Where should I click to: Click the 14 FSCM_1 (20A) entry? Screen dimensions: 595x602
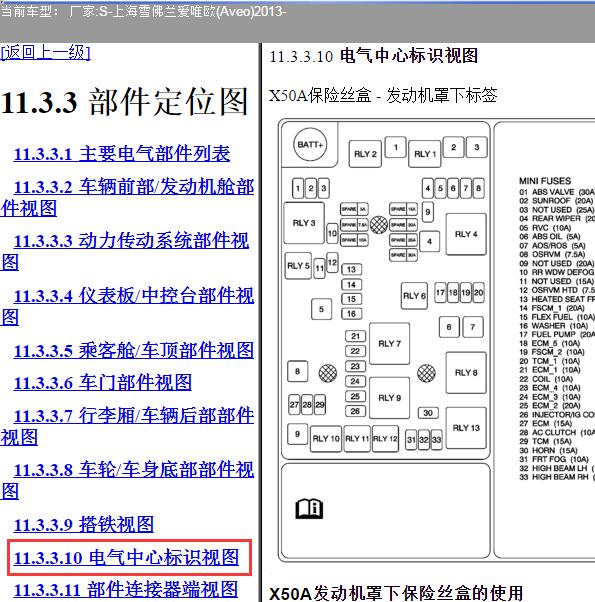552,308
